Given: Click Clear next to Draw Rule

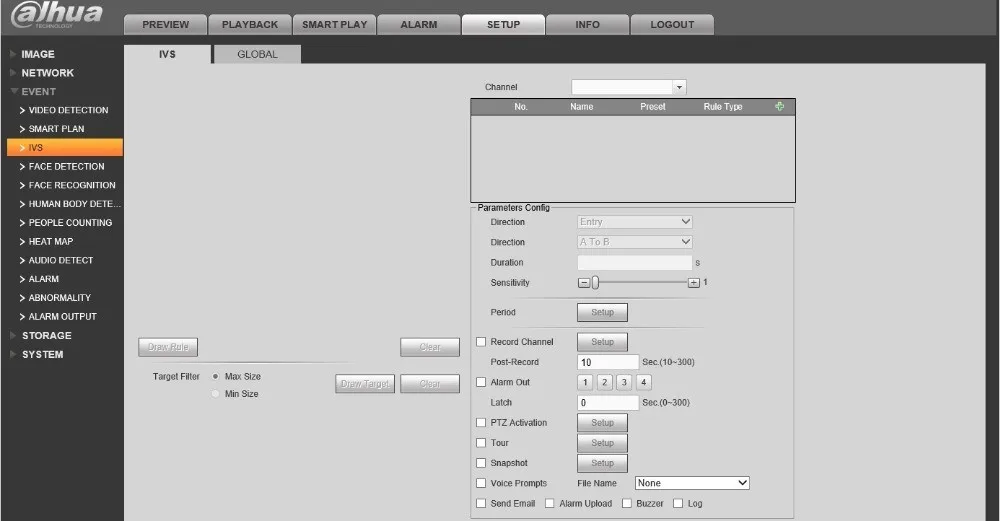Looking at the screenshot, I should pos(430,347).
